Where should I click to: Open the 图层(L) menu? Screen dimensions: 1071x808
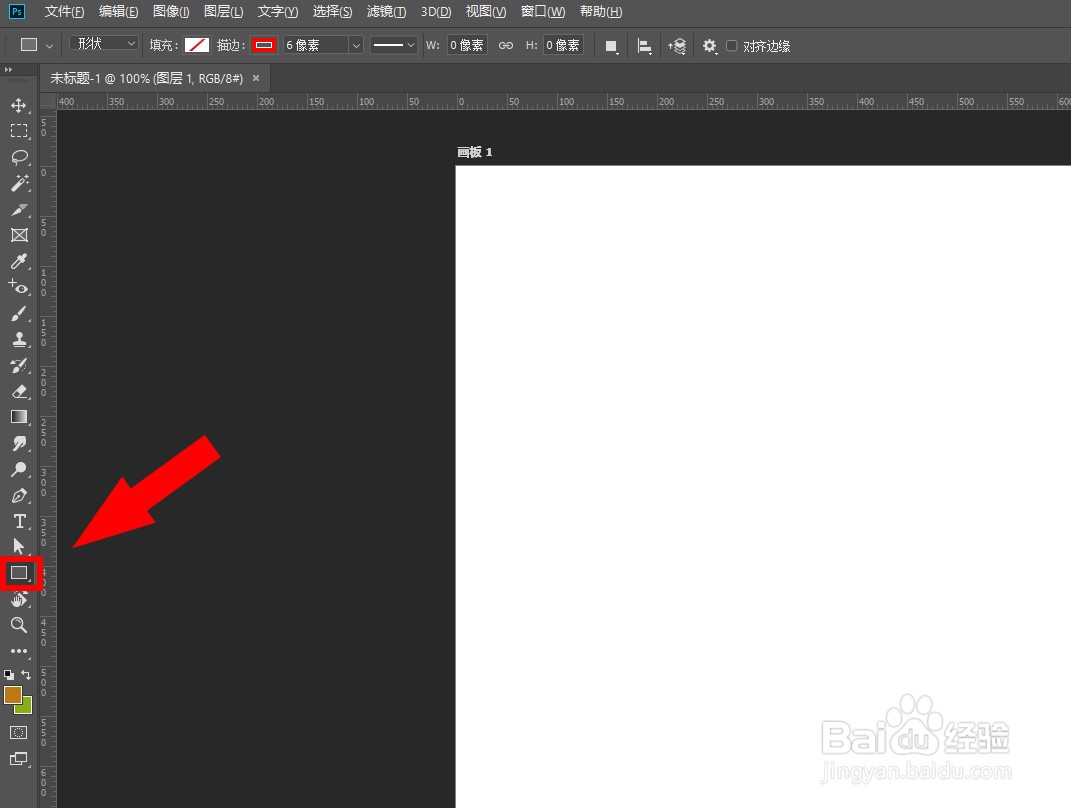pyautogui.click(x=223, y=12)
